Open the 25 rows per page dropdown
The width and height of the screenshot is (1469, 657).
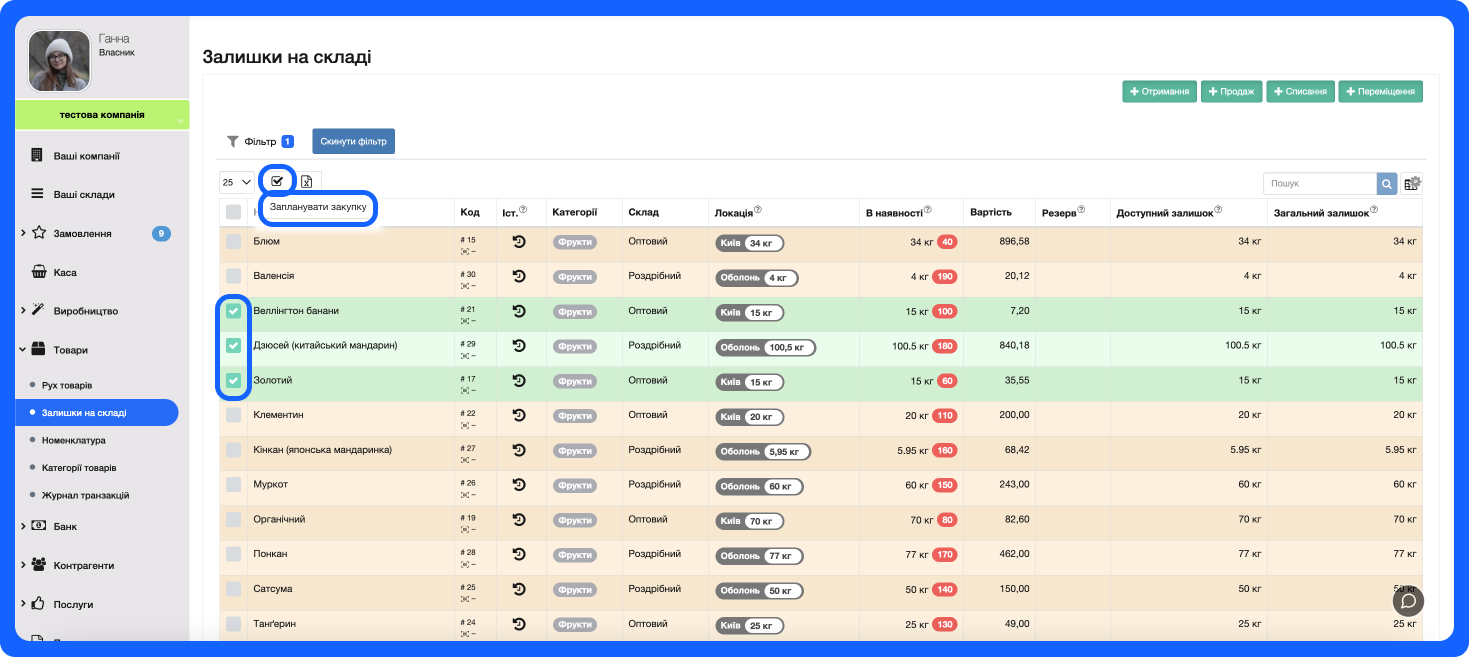pyautogui.click(x=237, y=182)
